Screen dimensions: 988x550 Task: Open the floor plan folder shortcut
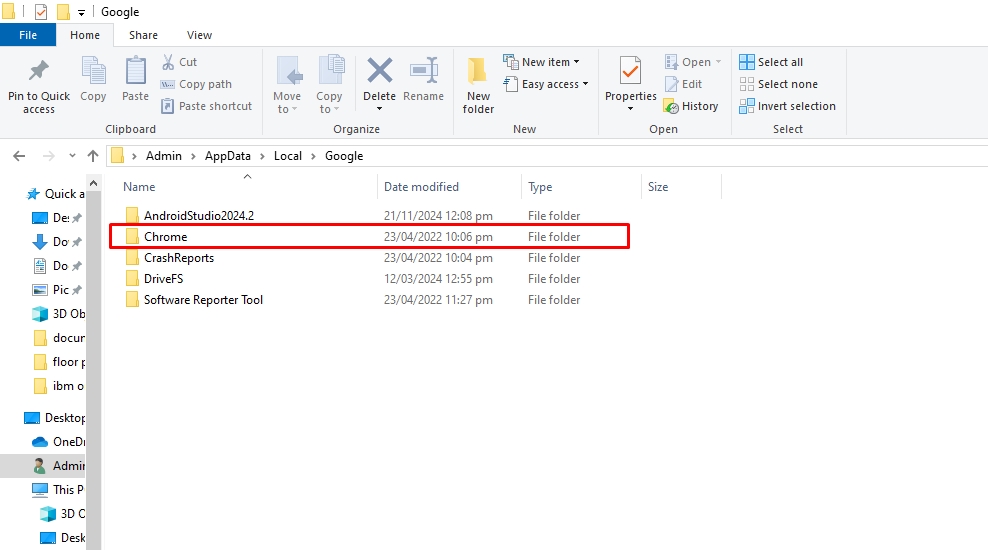[59, 362]
